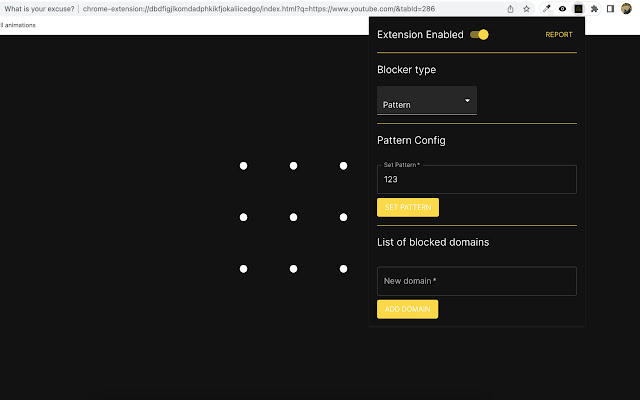Image resolution: width=640 pixels, height=400 pixels.
Task: Select the top-left pattern dot
Action: click(x=243, y=165)
